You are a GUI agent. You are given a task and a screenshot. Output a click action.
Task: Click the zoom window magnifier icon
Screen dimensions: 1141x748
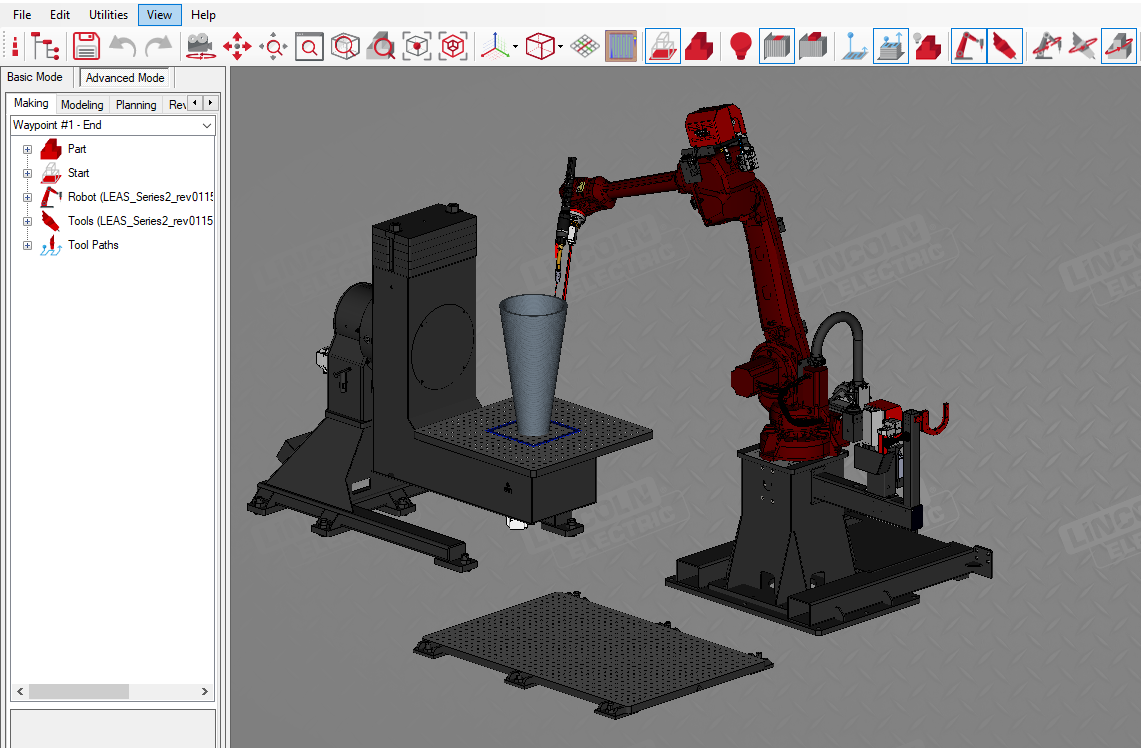point(309,46)
